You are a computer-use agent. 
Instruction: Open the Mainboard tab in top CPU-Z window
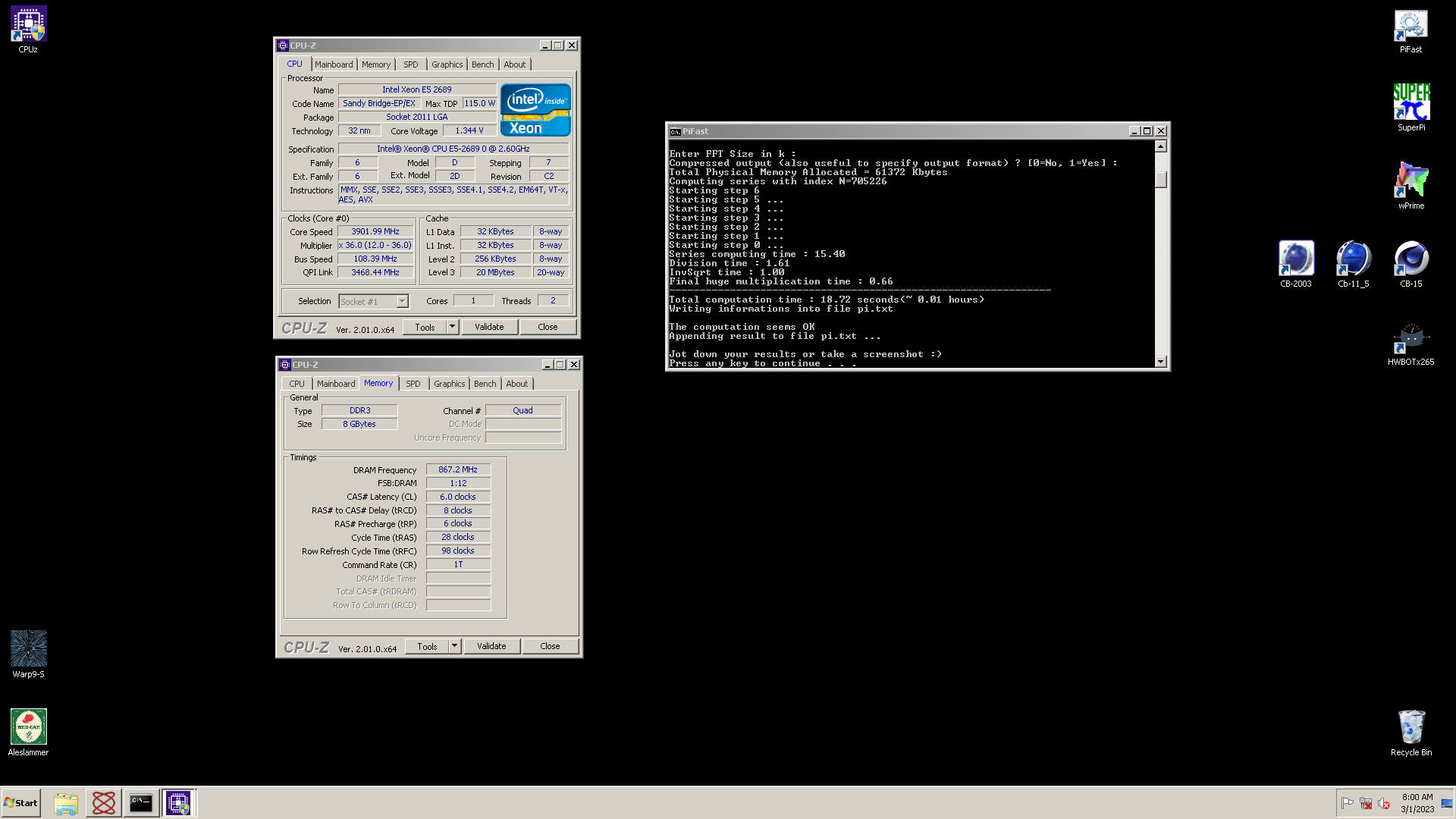click(x=334, y=64)
